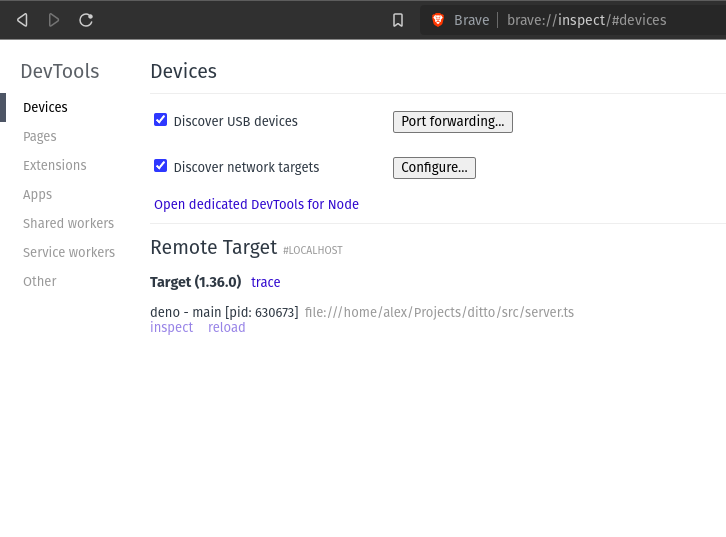Click the Brave lion shield icon
The width and height of the screenshot is (726, 537).
(x=438, y=20)
